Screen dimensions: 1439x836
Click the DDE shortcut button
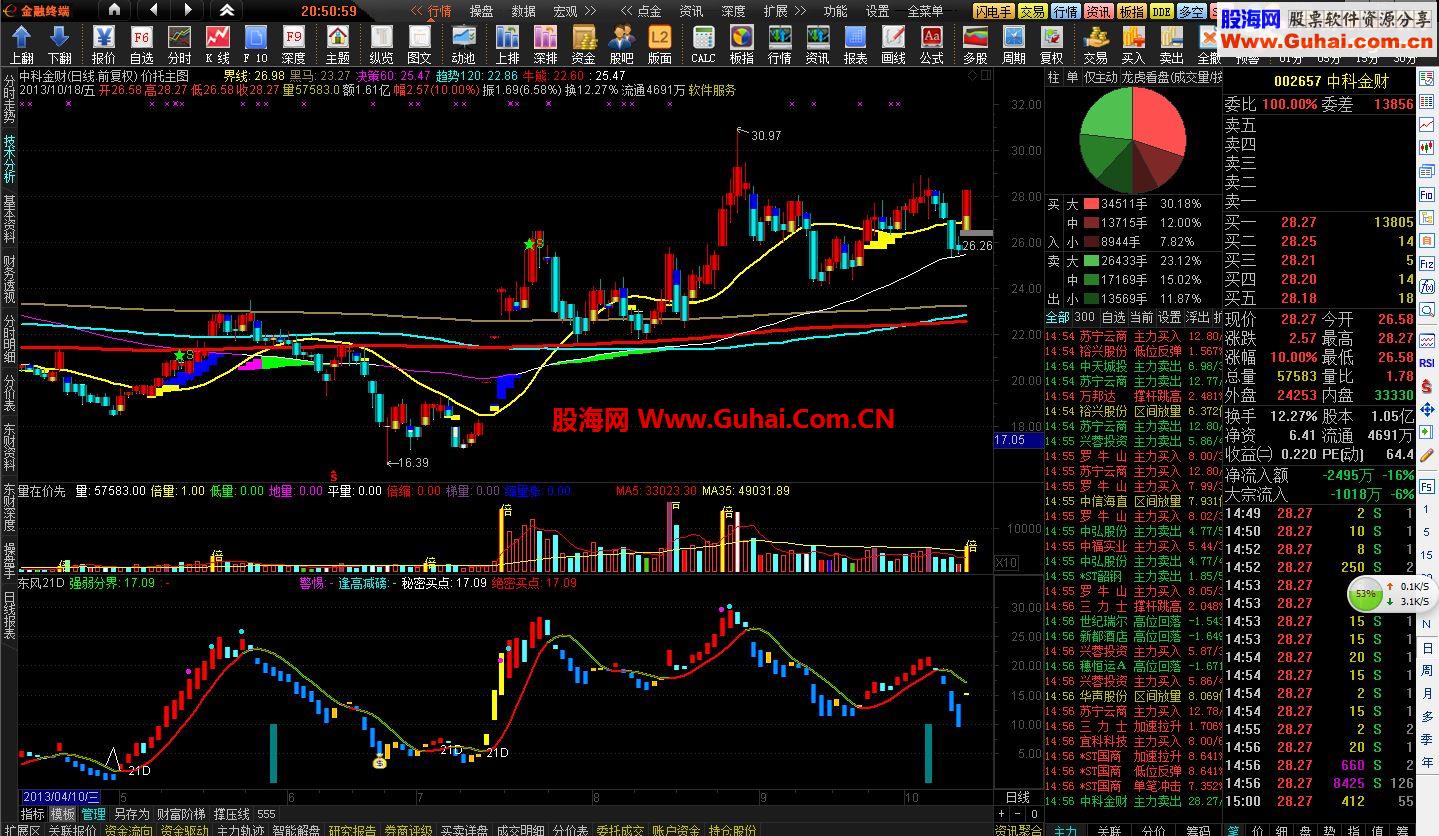coord(1161,11)
